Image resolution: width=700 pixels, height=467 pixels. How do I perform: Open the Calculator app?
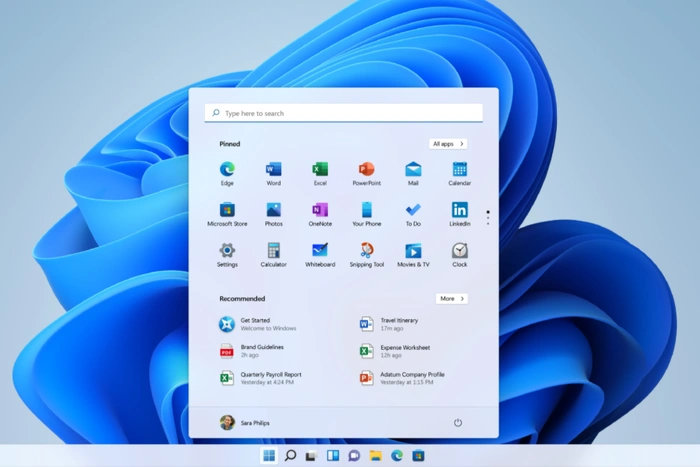(x=274, y=255)
